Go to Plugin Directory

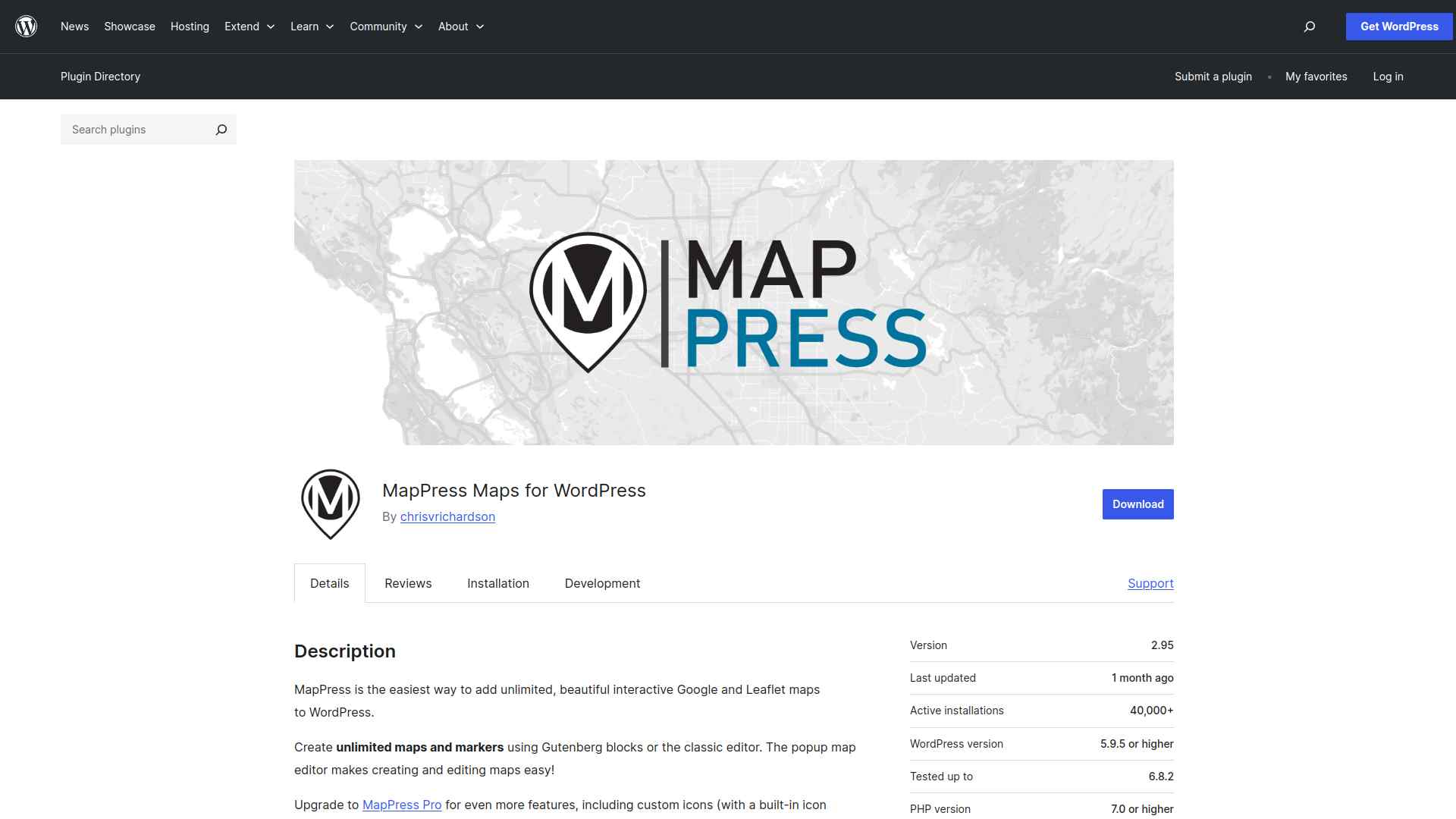(x=100, y=77)
